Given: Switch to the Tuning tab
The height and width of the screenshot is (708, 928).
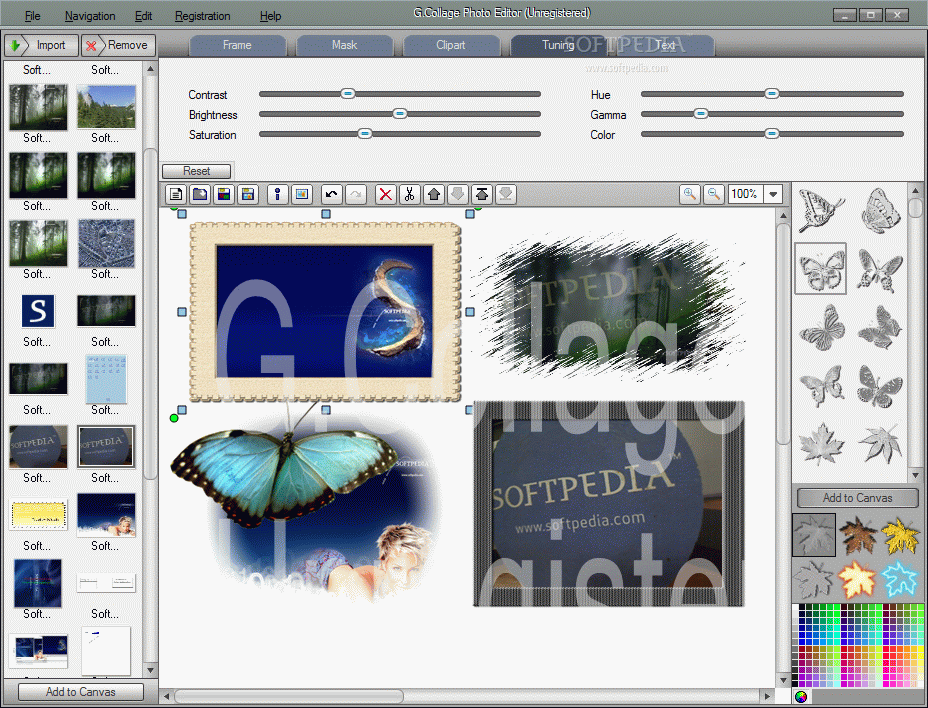Looking at the screenshot, I should (x=558, y=45).
